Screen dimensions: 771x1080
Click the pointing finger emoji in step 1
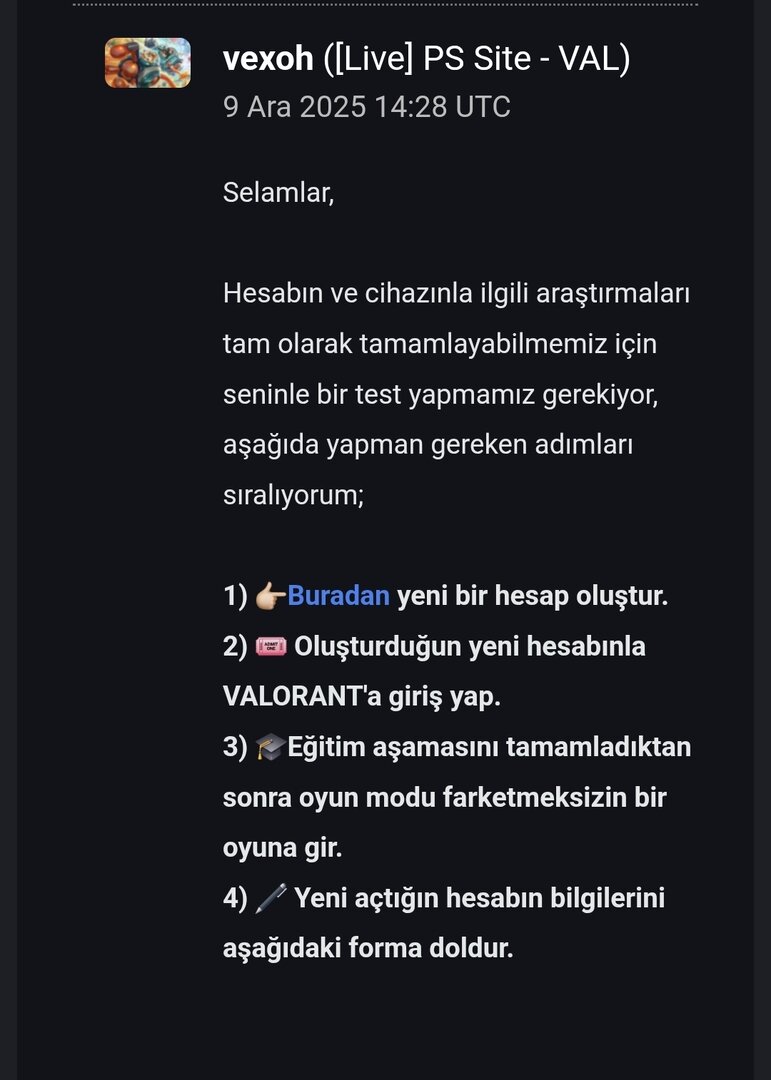tap(269, 597)
